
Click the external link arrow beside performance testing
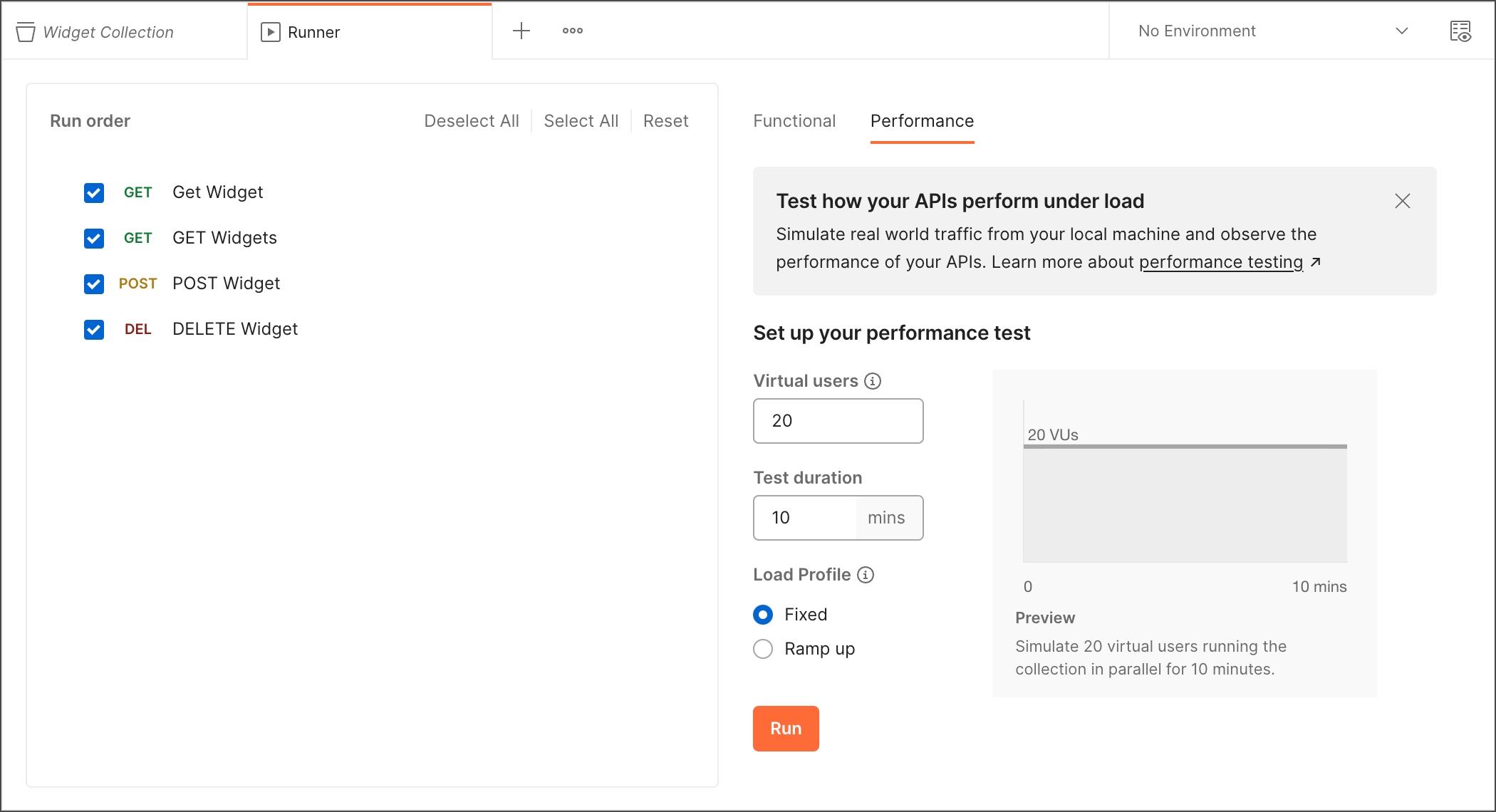[x=1316, y=261]
